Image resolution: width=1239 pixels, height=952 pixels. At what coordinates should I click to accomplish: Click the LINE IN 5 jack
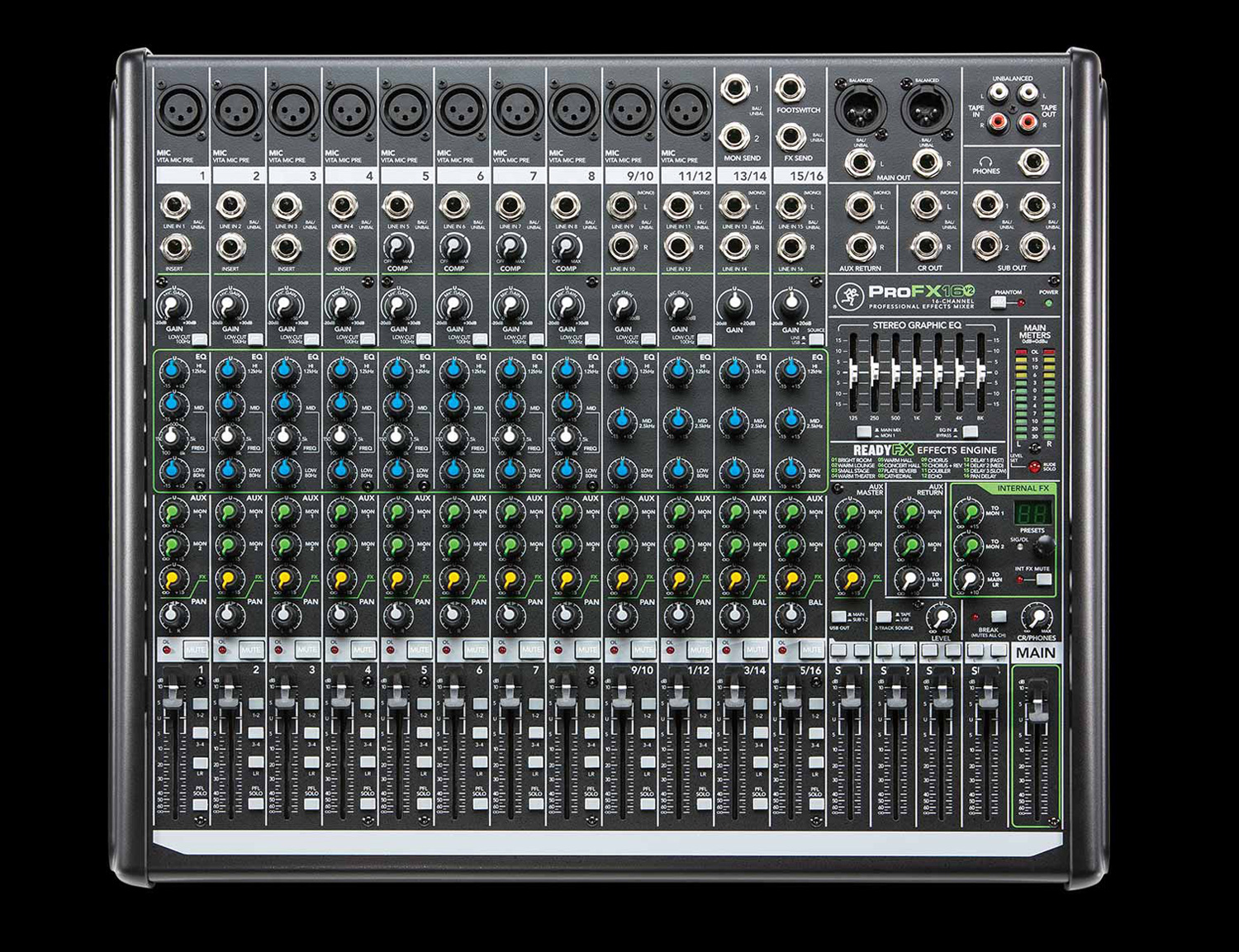pos(397,206)
